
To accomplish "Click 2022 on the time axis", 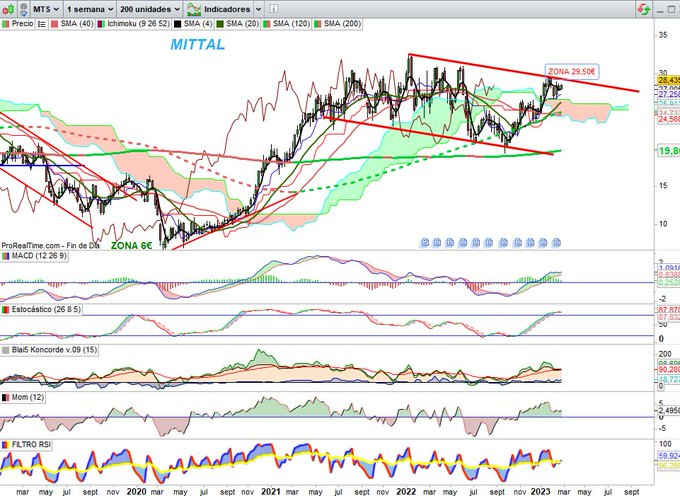I will click(x=407, y=492).
